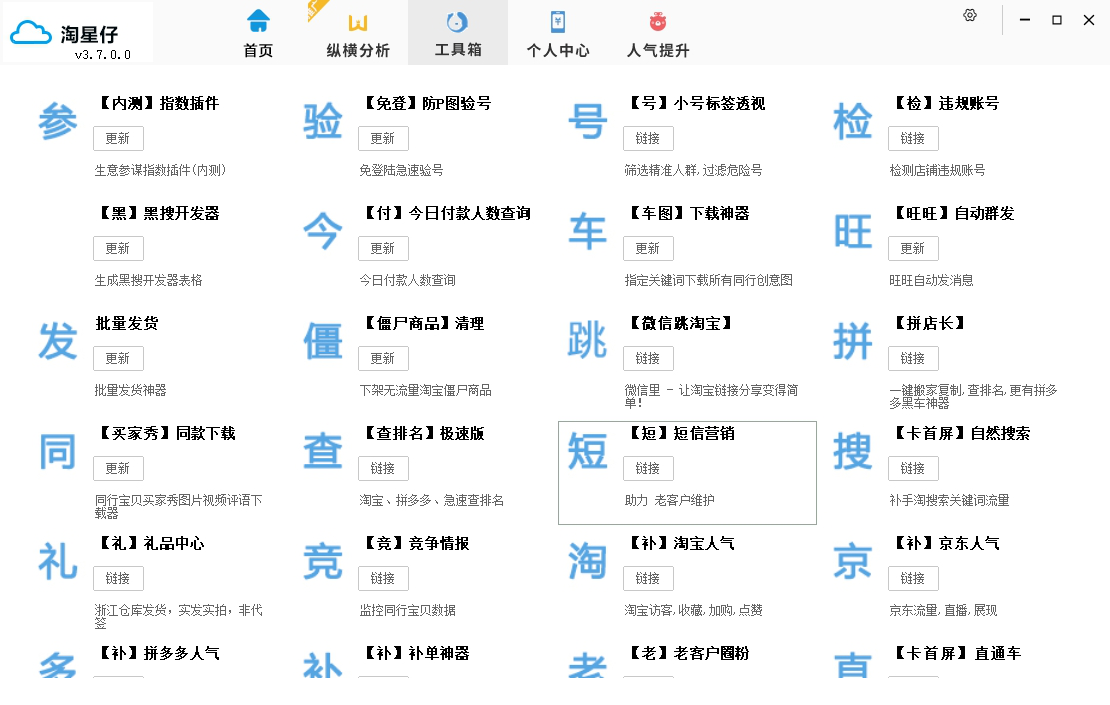Viewport: 1110px width, 705px height.
Task: Open link for 【拼店长】
Action: point(913,359)
